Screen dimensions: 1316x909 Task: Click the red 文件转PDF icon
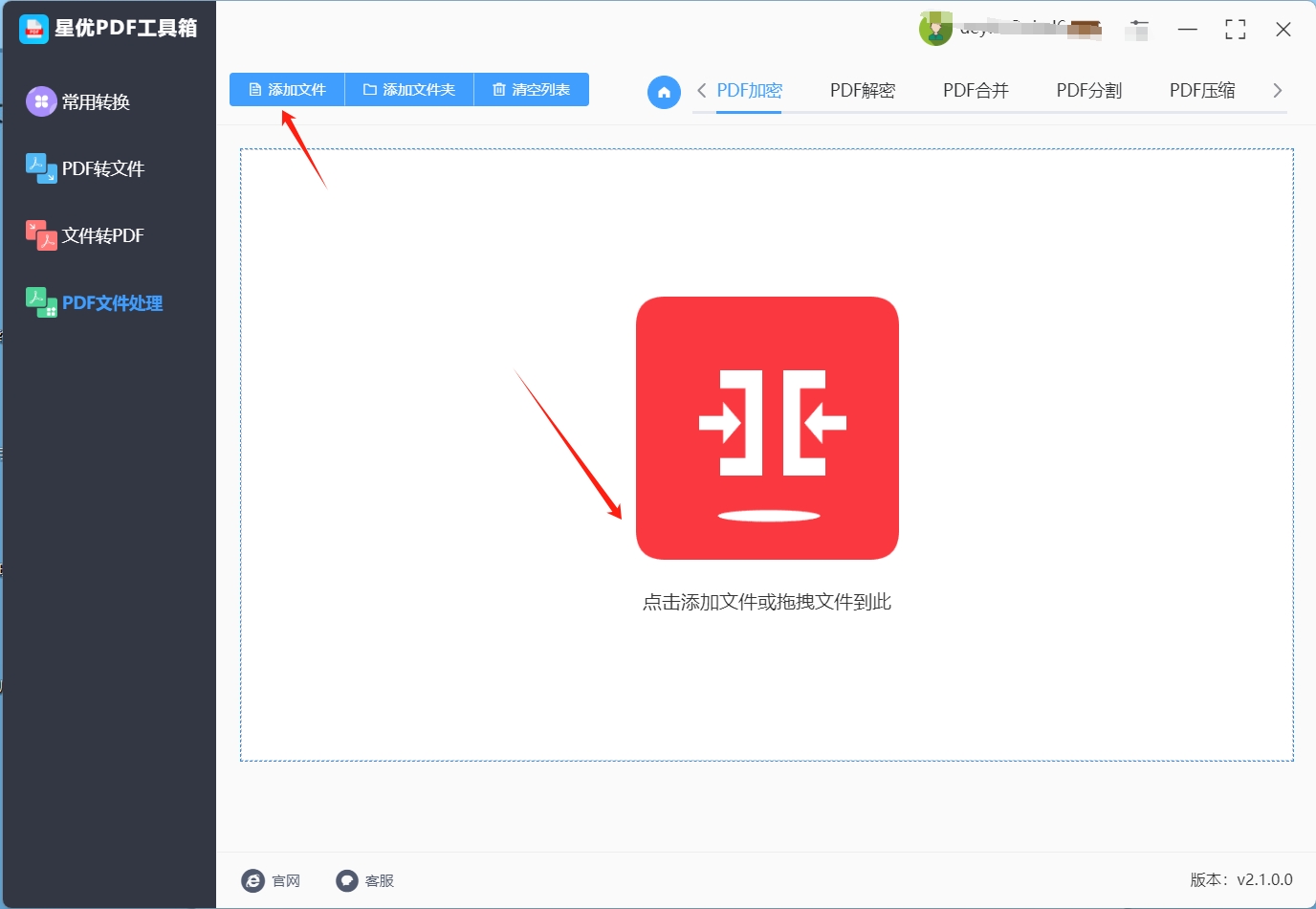click(41, 235)
